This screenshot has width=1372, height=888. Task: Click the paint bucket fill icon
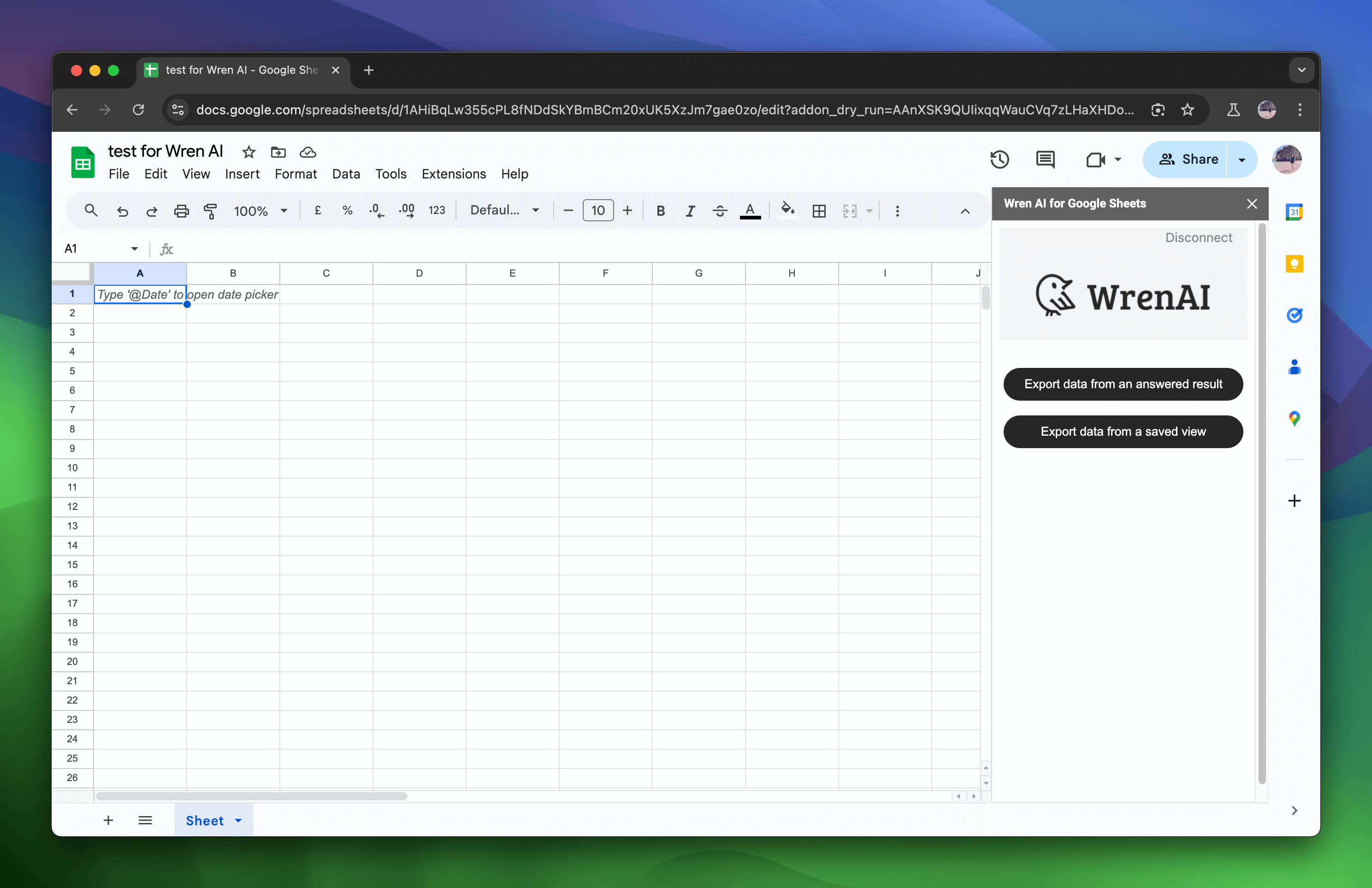789,210
